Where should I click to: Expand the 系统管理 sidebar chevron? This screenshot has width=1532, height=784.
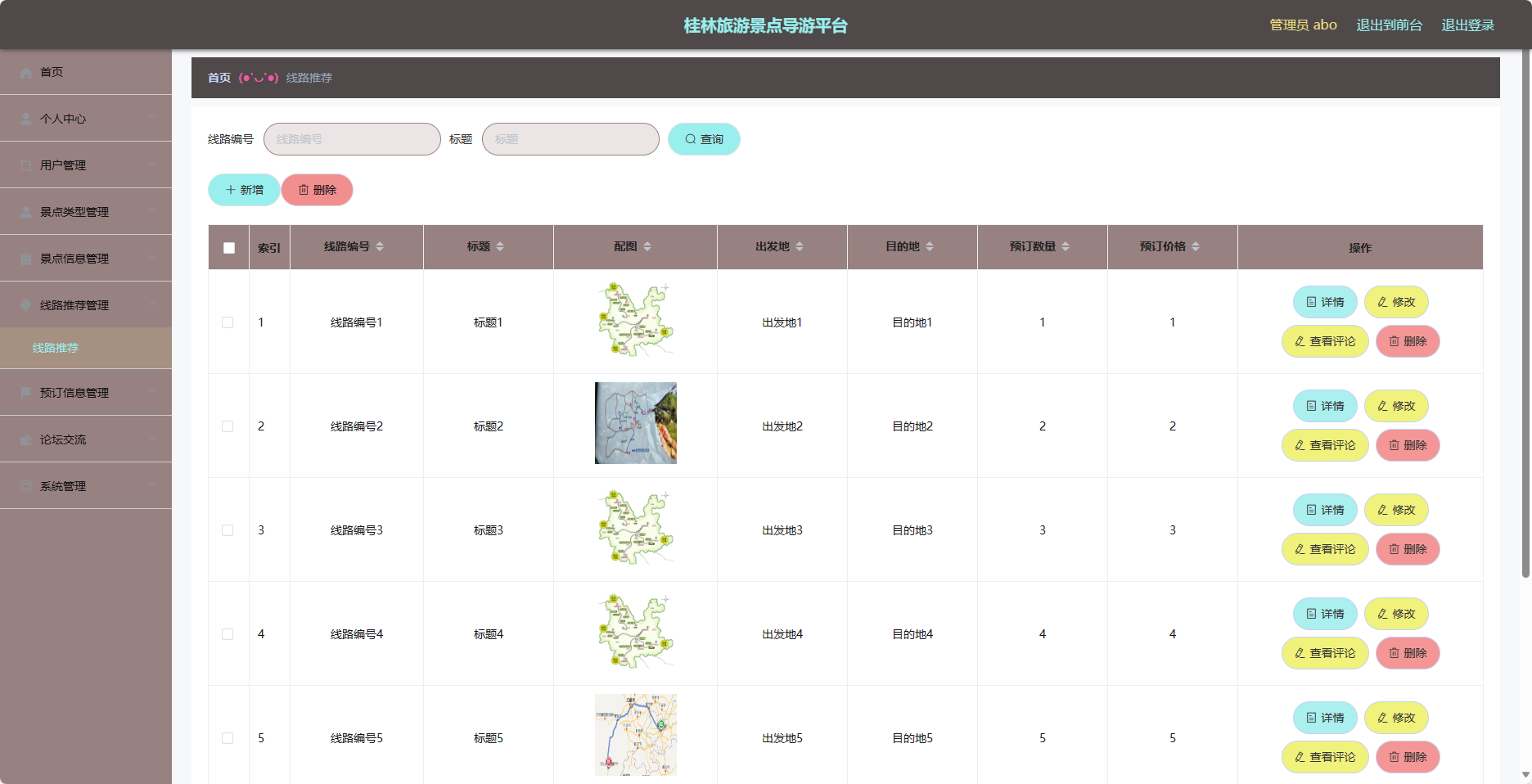tap(152, 485)
